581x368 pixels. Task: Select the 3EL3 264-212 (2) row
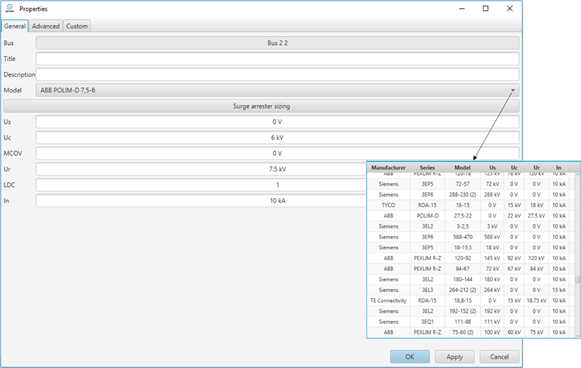pyautogui.click(x=471, y=290)
